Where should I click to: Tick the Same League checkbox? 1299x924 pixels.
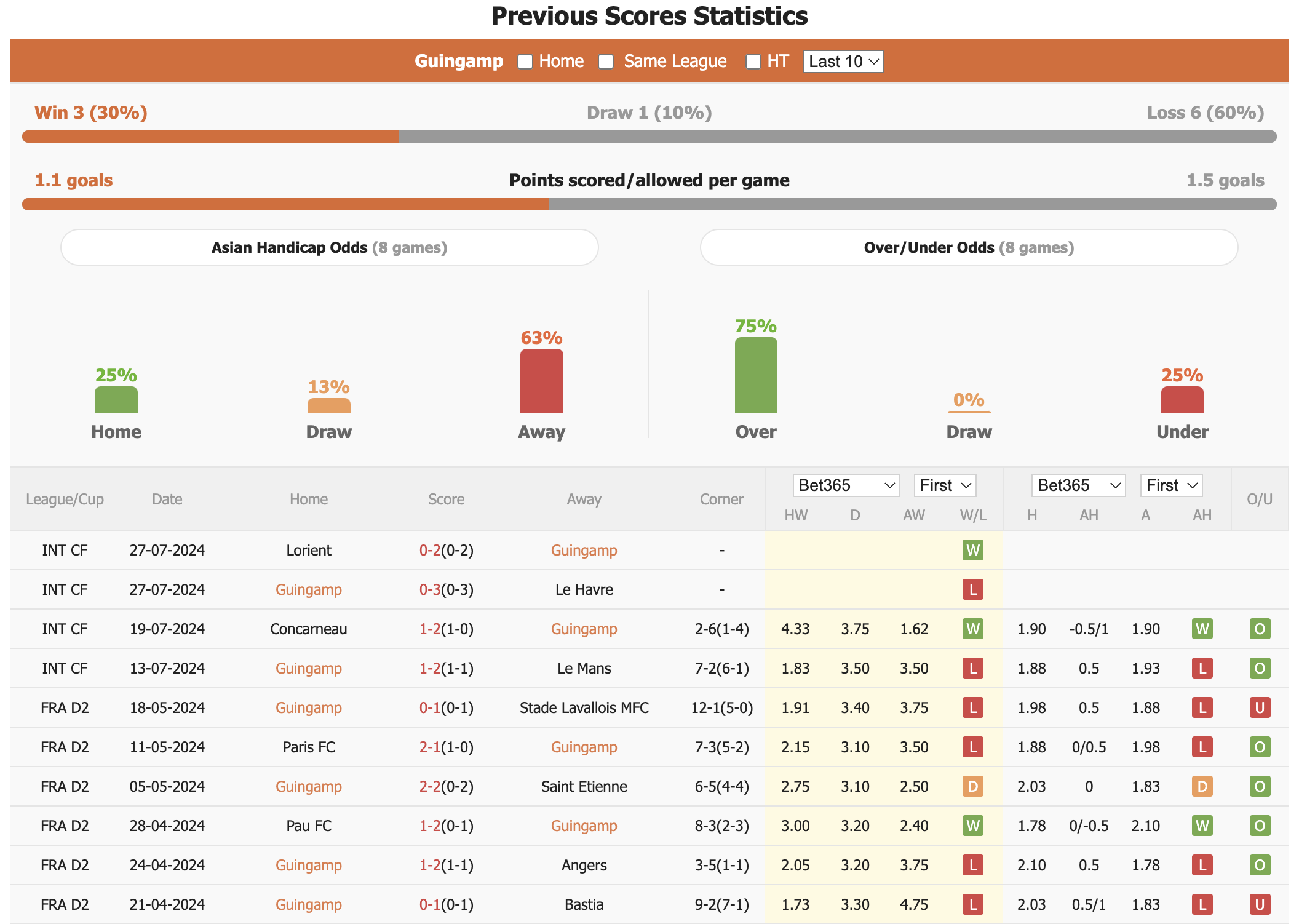tap(606, 62)
